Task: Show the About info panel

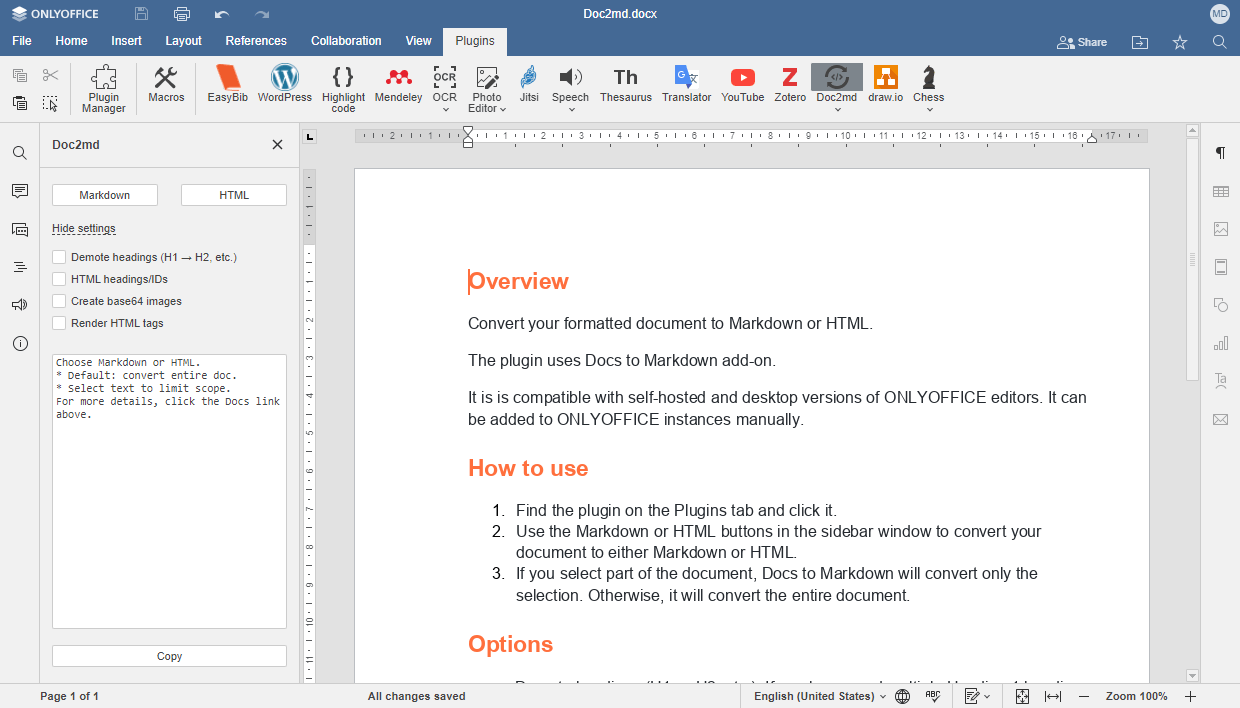Action: pos(20,343)
